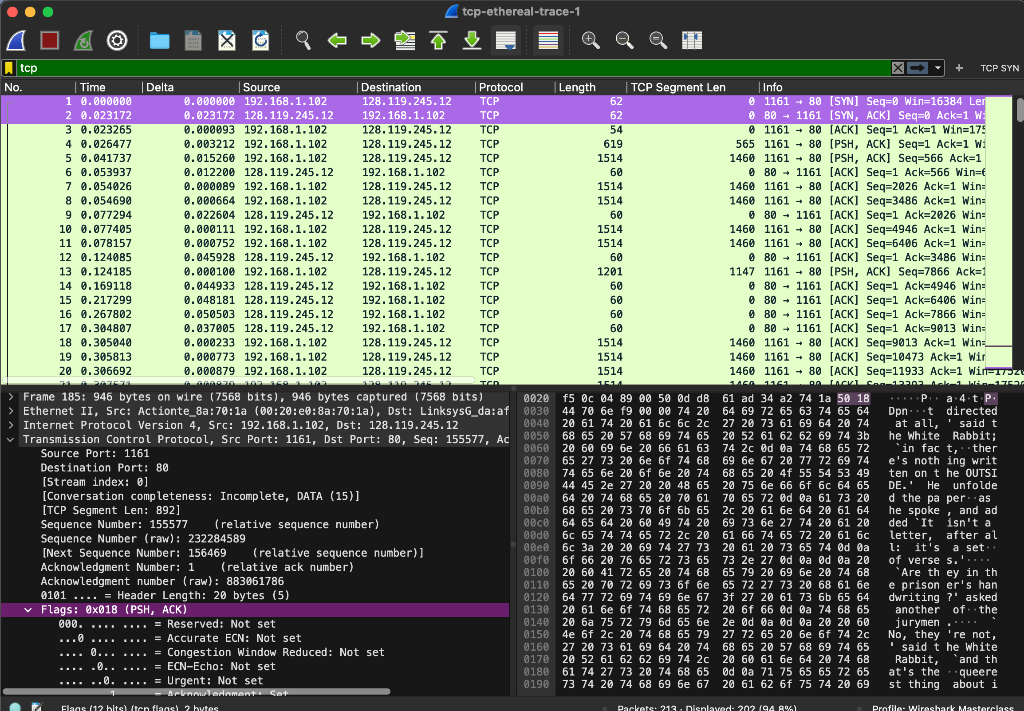Jump to first packet with the up arrow
This screenshot has width=1024, height=711.
pyautogui.click(x=437, y=40)
